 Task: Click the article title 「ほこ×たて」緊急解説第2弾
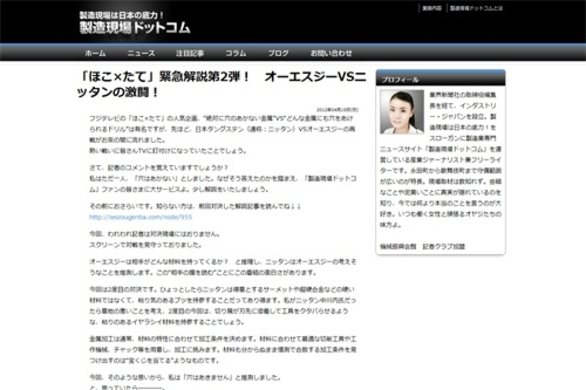(222, 84)
